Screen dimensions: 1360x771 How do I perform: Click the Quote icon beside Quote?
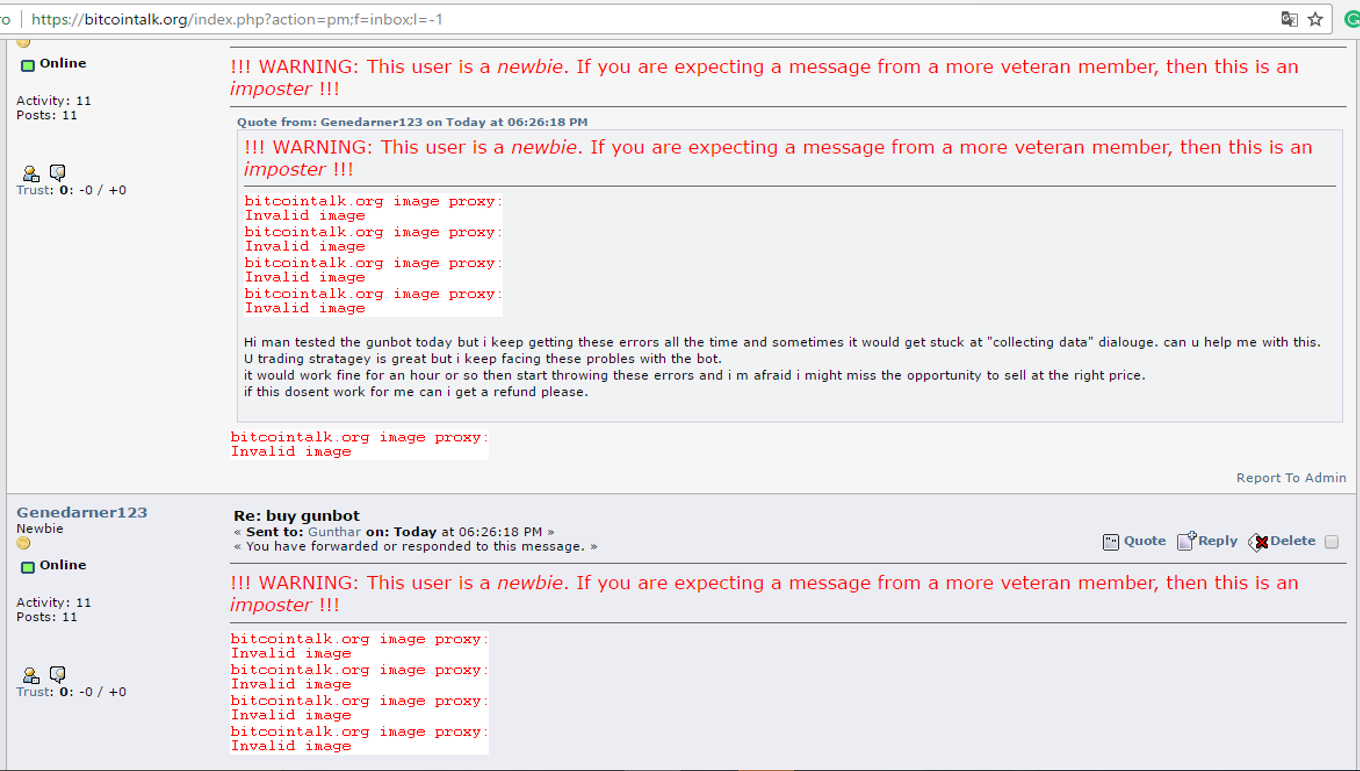click(1110, 542)
